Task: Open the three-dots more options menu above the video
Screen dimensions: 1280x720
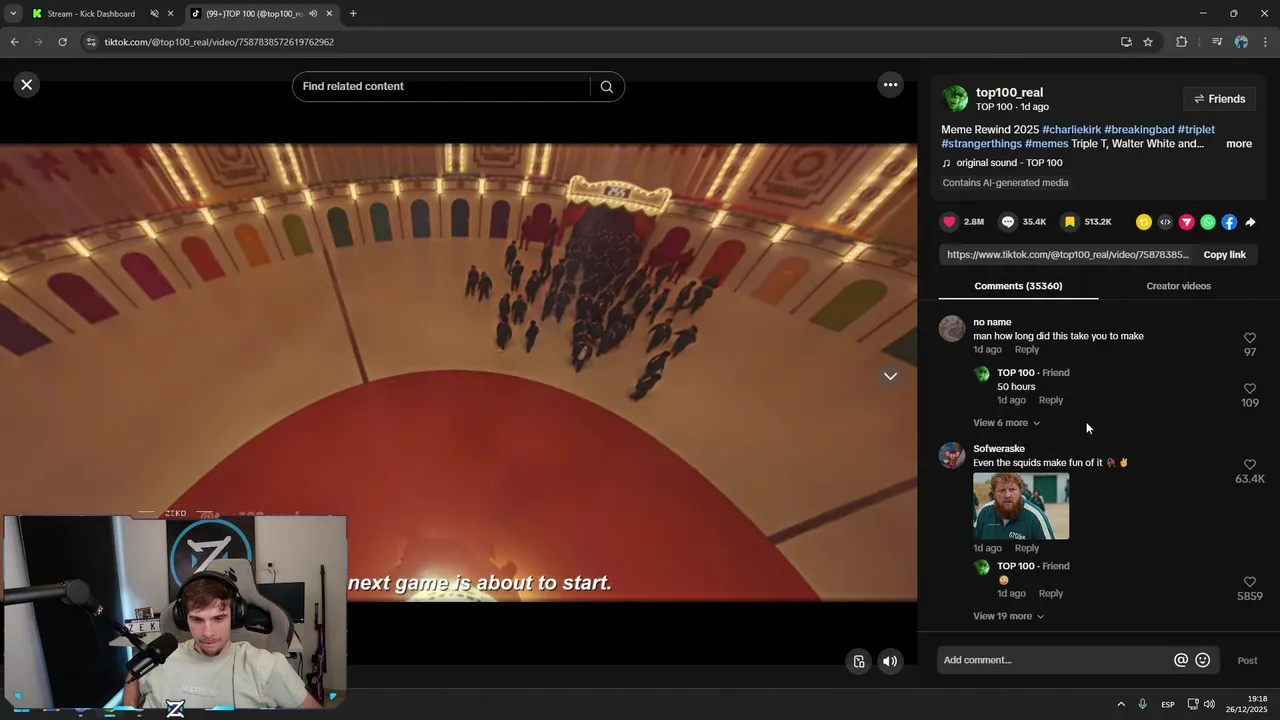Action: (890, 85)
